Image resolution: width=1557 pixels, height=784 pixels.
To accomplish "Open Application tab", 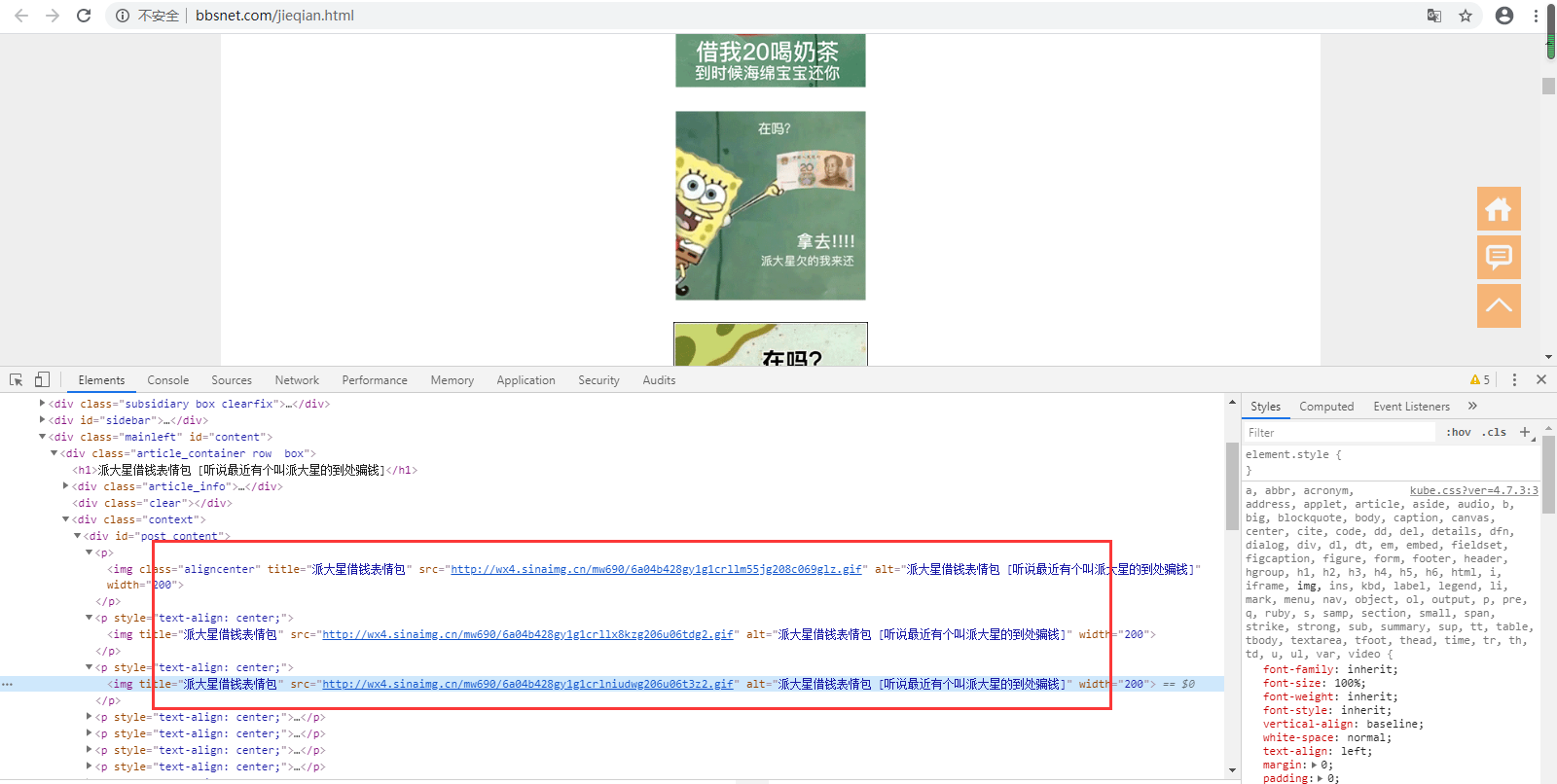I will point(525,380).
